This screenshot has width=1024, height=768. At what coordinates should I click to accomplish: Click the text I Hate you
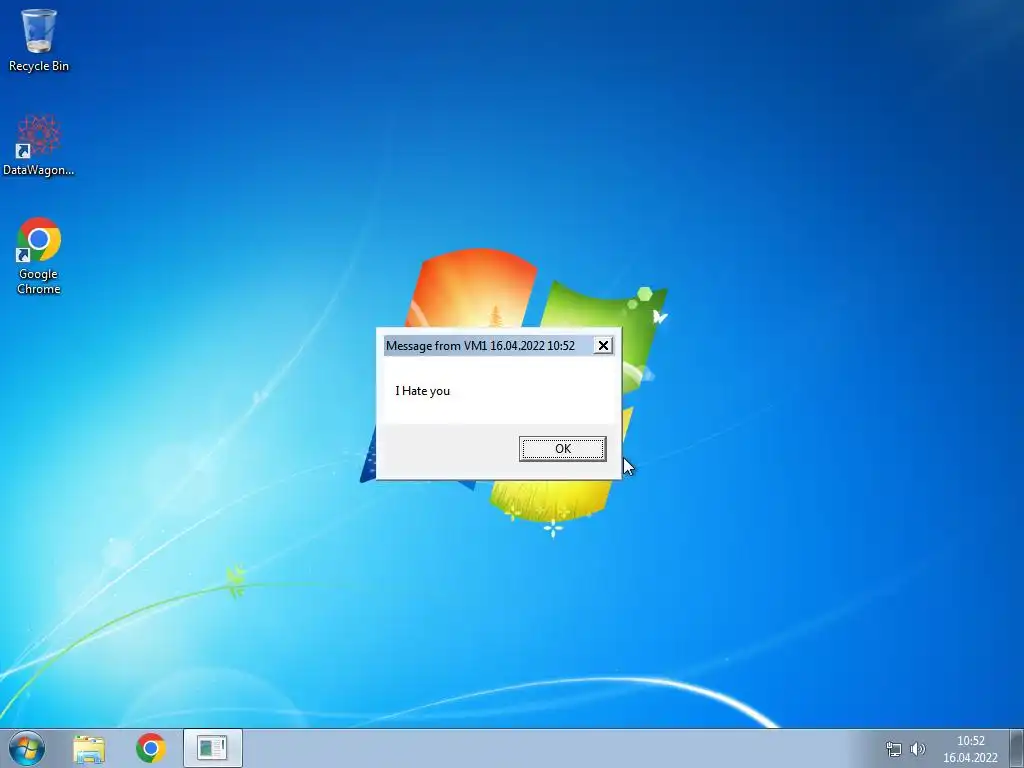tap(423, 391)
